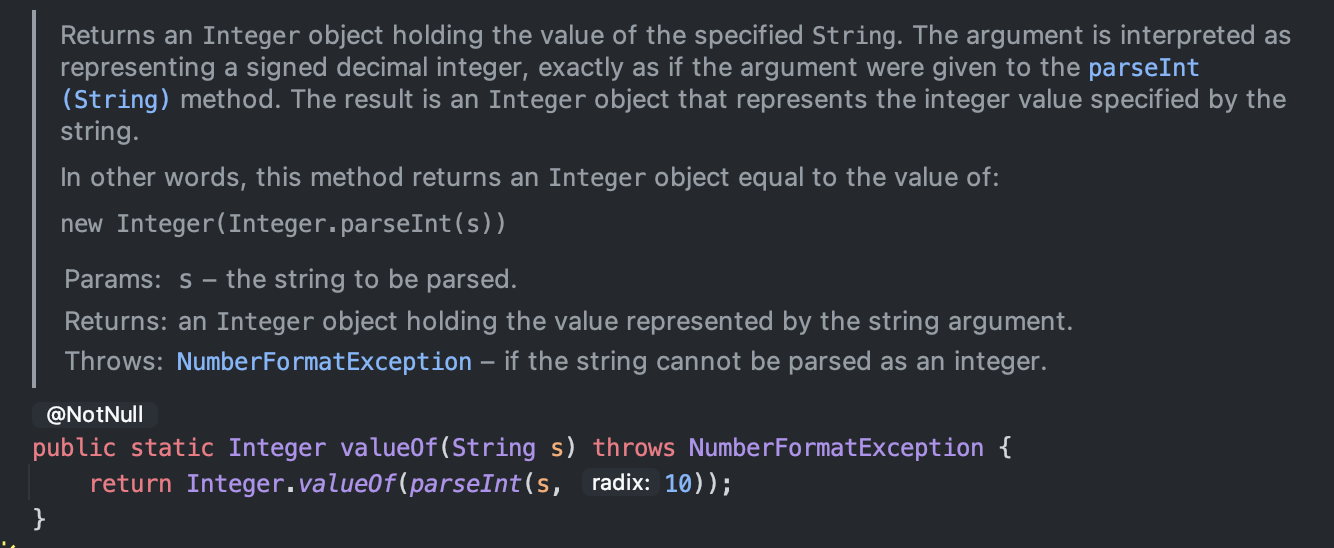Image resolution: width=1334 pixels, height=548 pixels.
Task: Click the String parameter type
Action: tap(492, 447)
